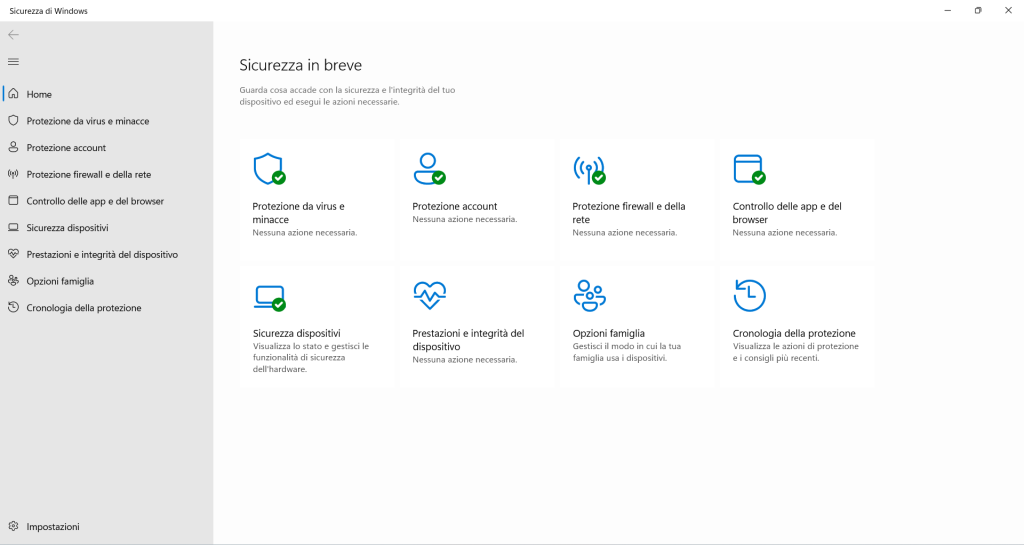The image size is (1024, 545).
Task: Click the large browser window icon on app control card
Action: tap(749, 169)
